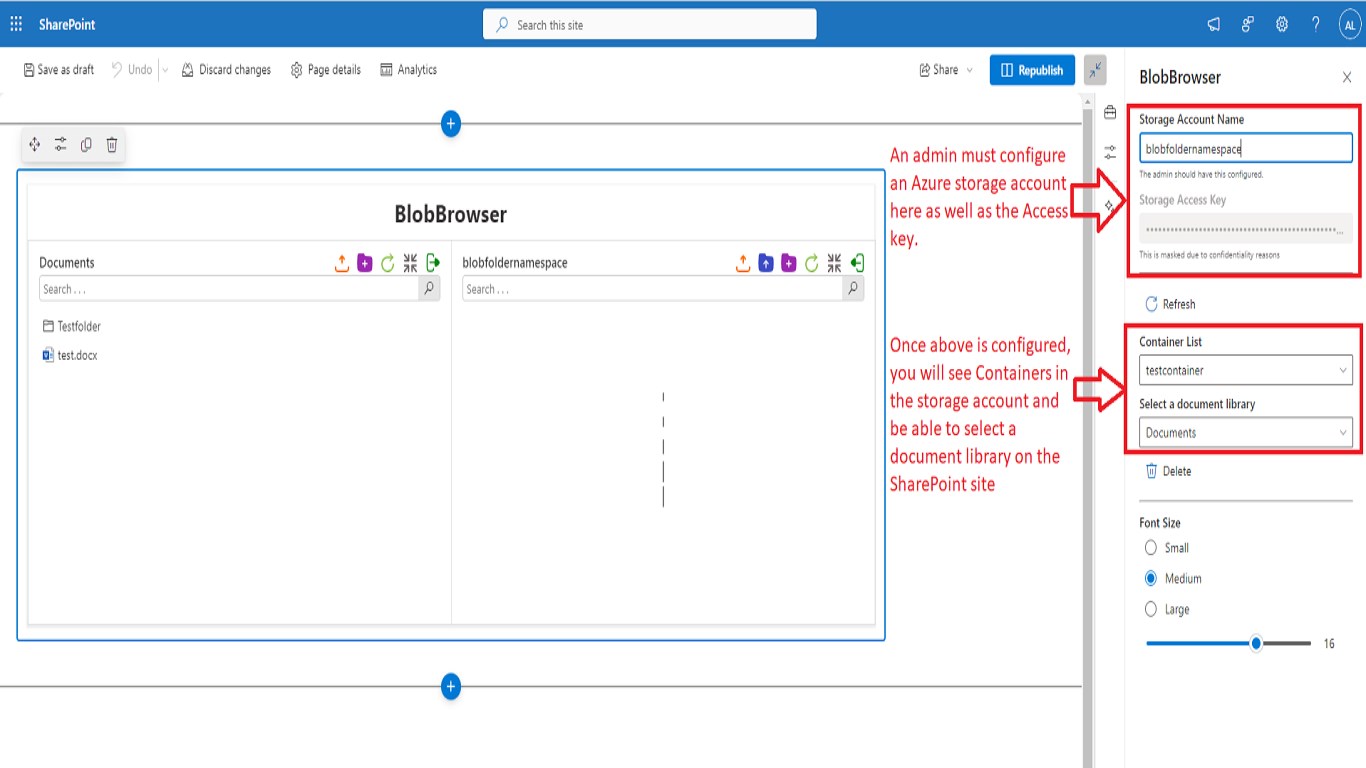Open the settings gear in header

1282,25
